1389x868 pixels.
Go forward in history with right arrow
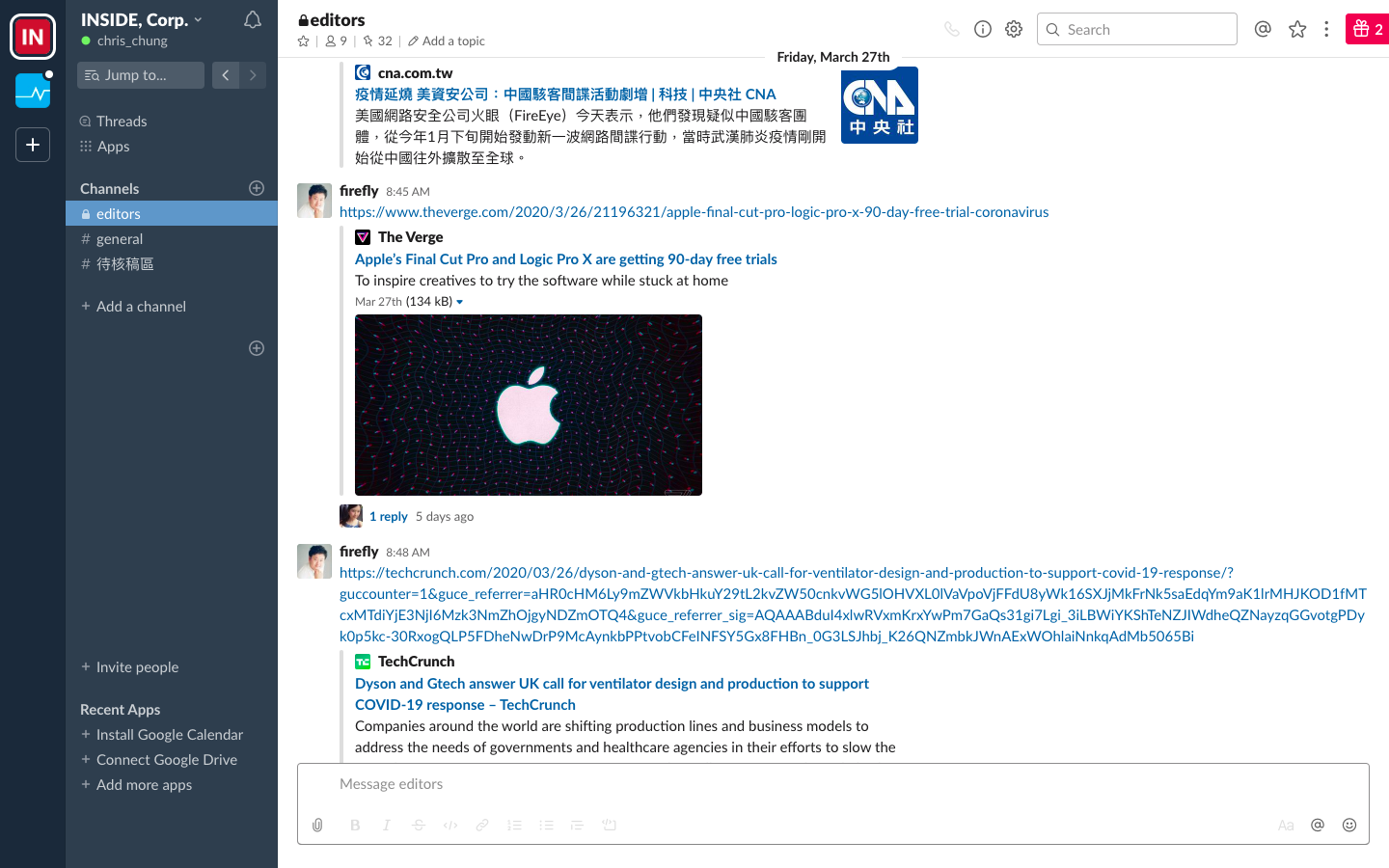pyautogui.click(x=253, y=75)
